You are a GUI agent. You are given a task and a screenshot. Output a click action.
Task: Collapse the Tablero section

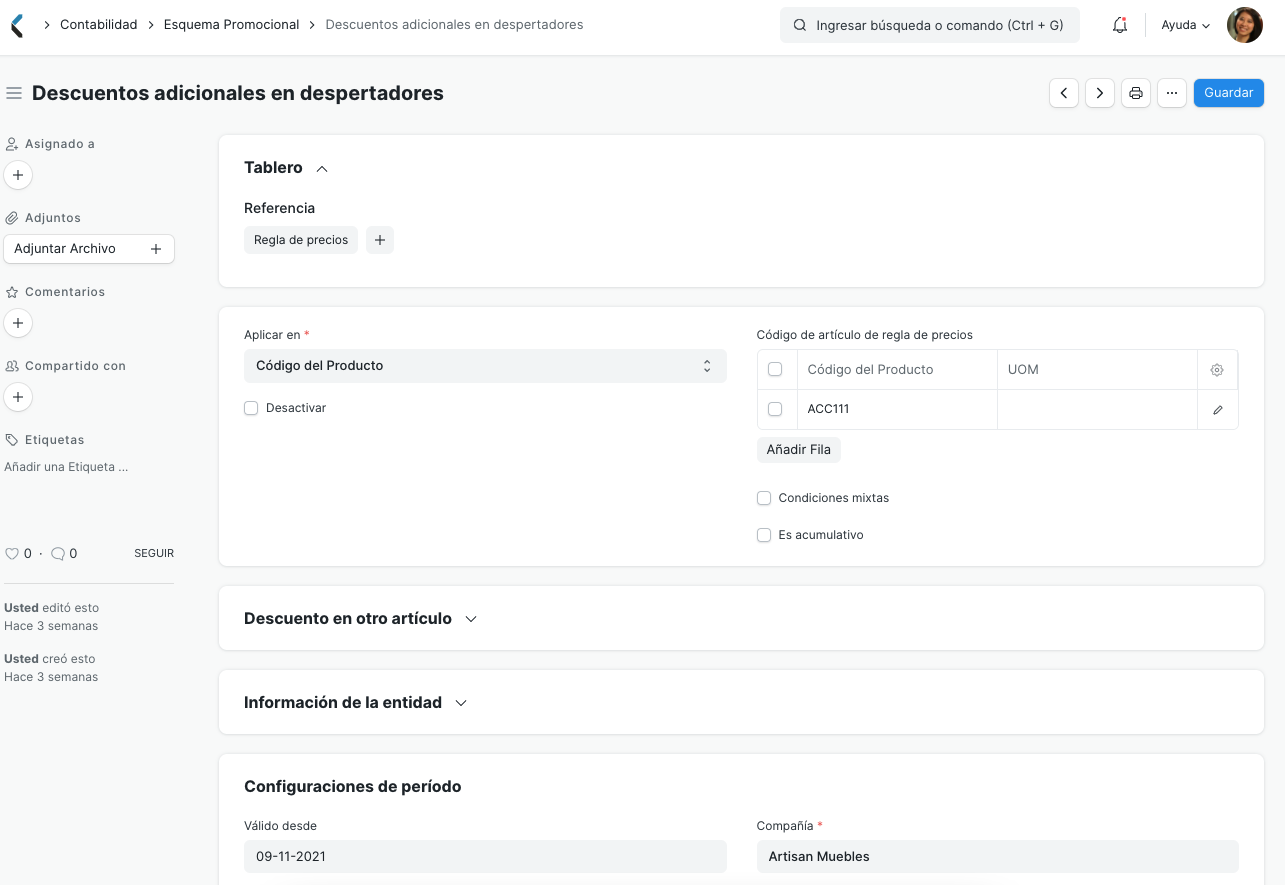coord(322,168)
